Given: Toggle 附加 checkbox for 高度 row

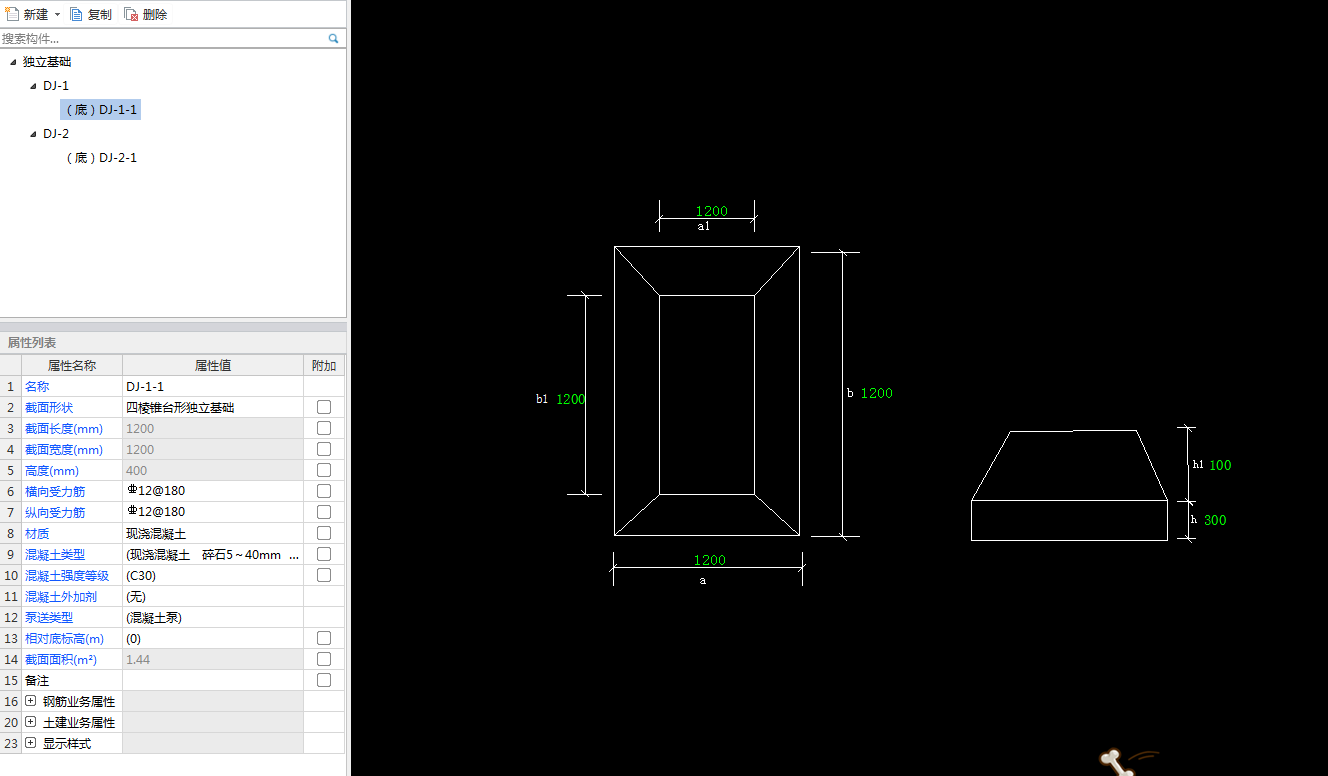Looking at the screenshot, I should pos(324,470).
